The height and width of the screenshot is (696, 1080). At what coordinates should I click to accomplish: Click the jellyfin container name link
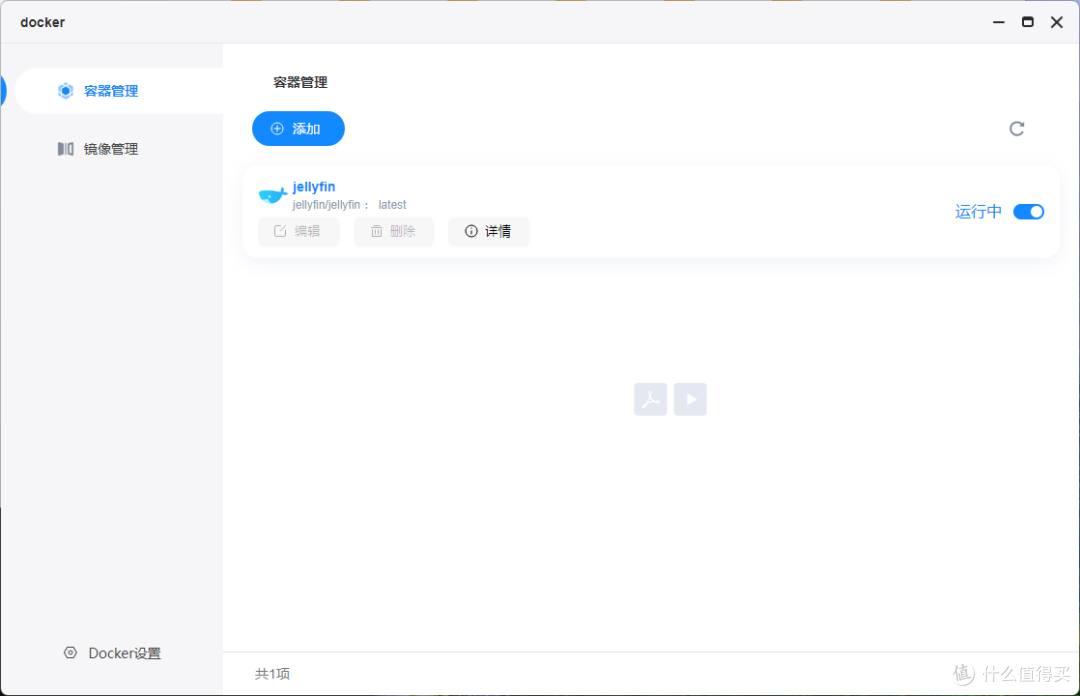[314, 187]
